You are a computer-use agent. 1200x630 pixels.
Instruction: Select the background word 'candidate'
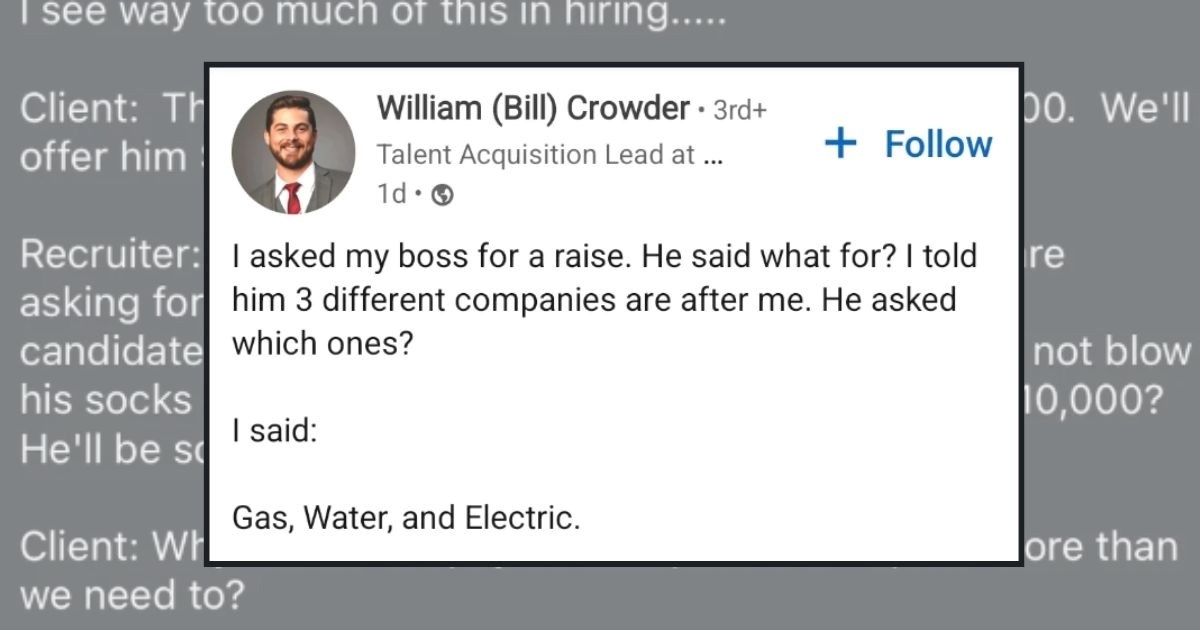[110, 352]
